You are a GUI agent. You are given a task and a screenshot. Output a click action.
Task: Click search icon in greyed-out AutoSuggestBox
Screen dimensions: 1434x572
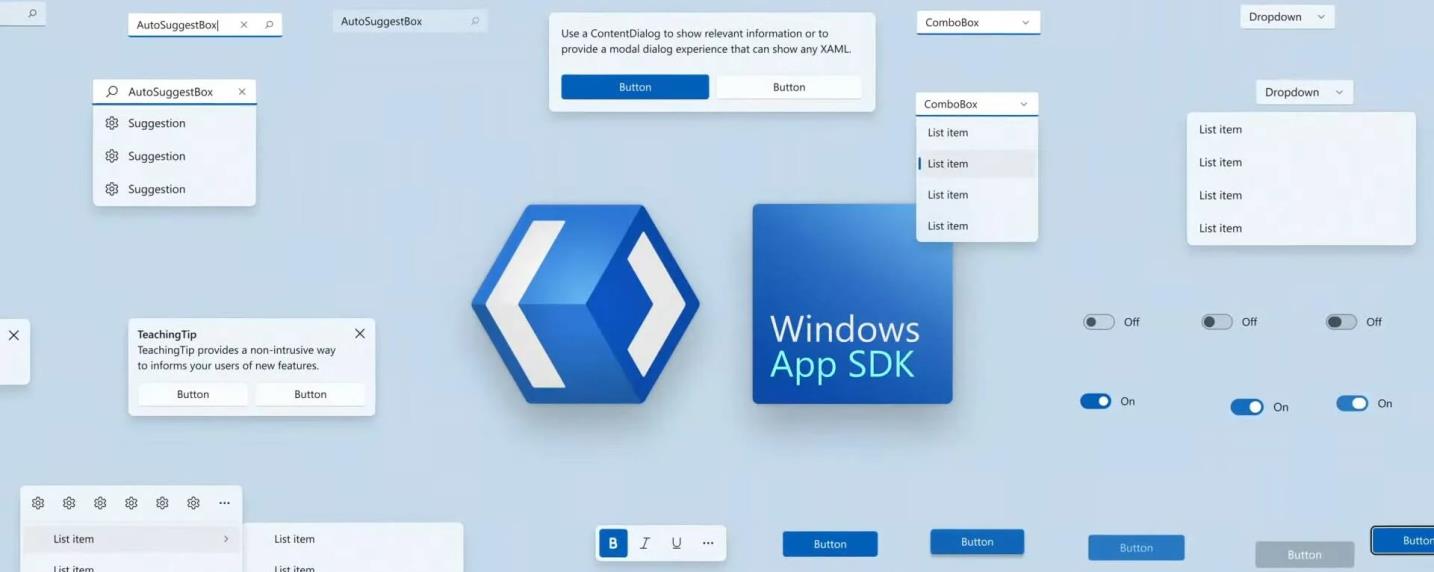[475, 21]
